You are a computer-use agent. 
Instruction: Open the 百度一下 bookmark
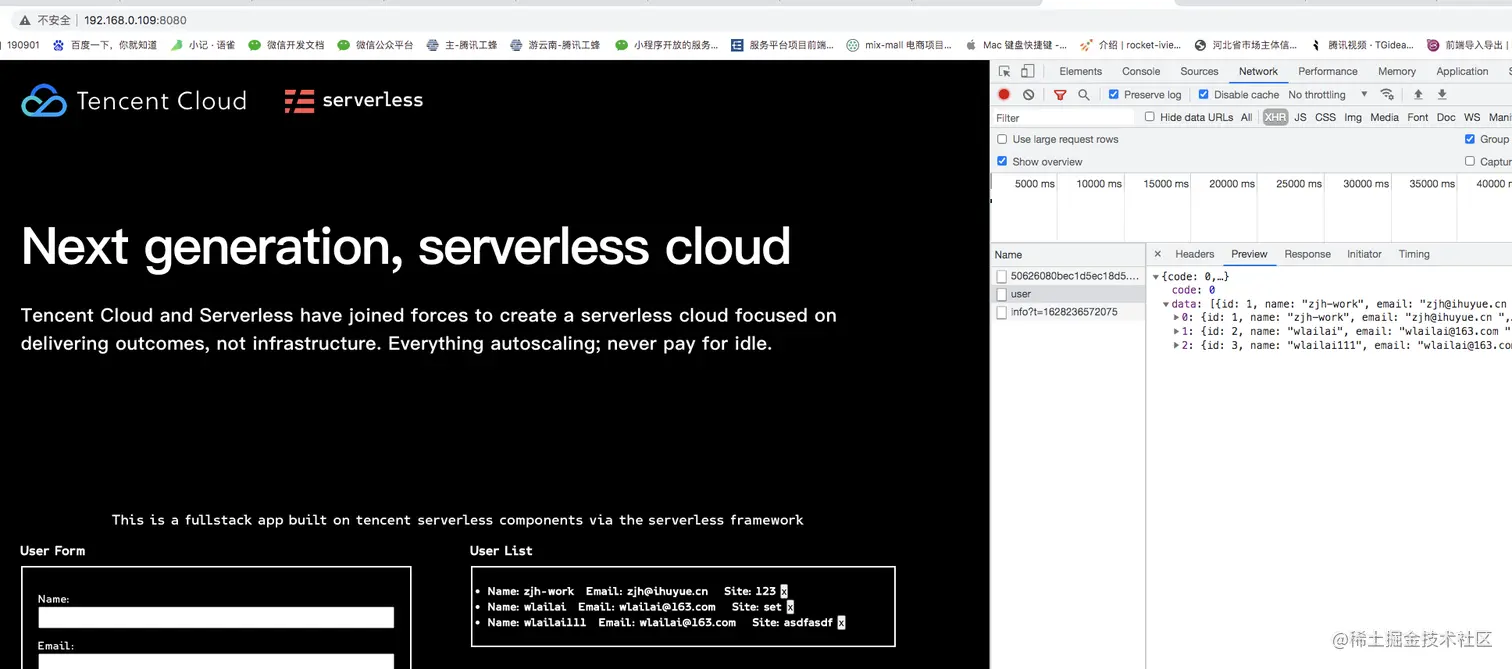pos(105,45)
